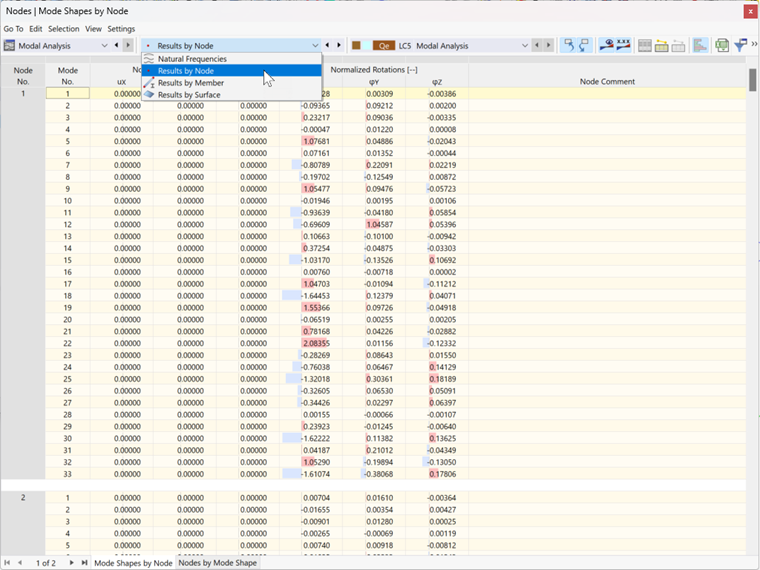
Task: Click the Mode No. column header
Action: coord(67,76)
